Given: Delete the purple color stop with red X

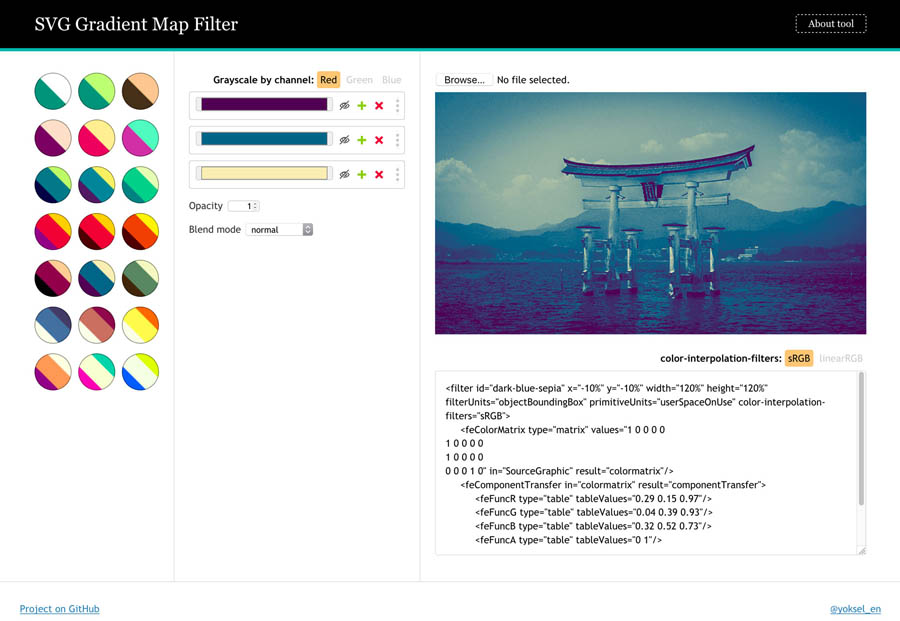Looking at the screenshot, I should point(379,105).
